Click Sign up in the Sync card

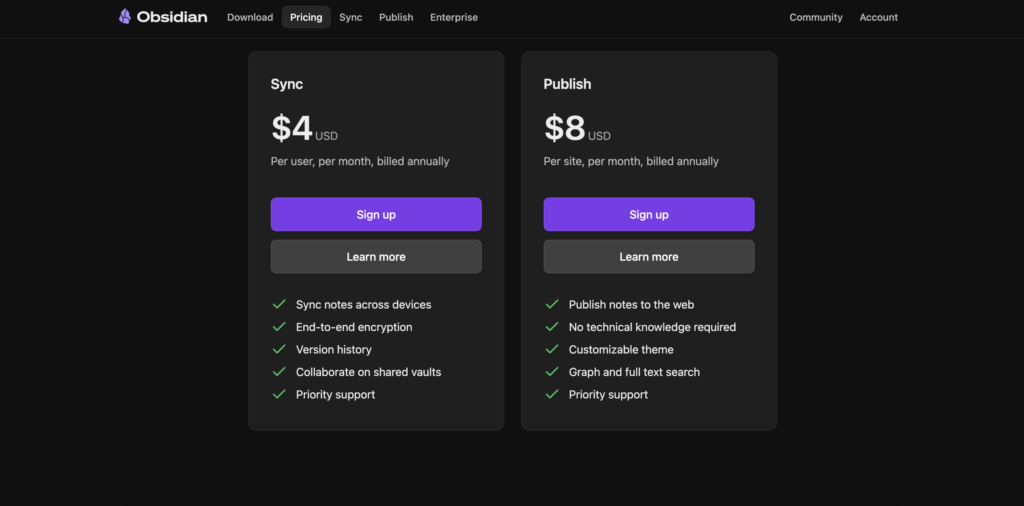[376, 214]
